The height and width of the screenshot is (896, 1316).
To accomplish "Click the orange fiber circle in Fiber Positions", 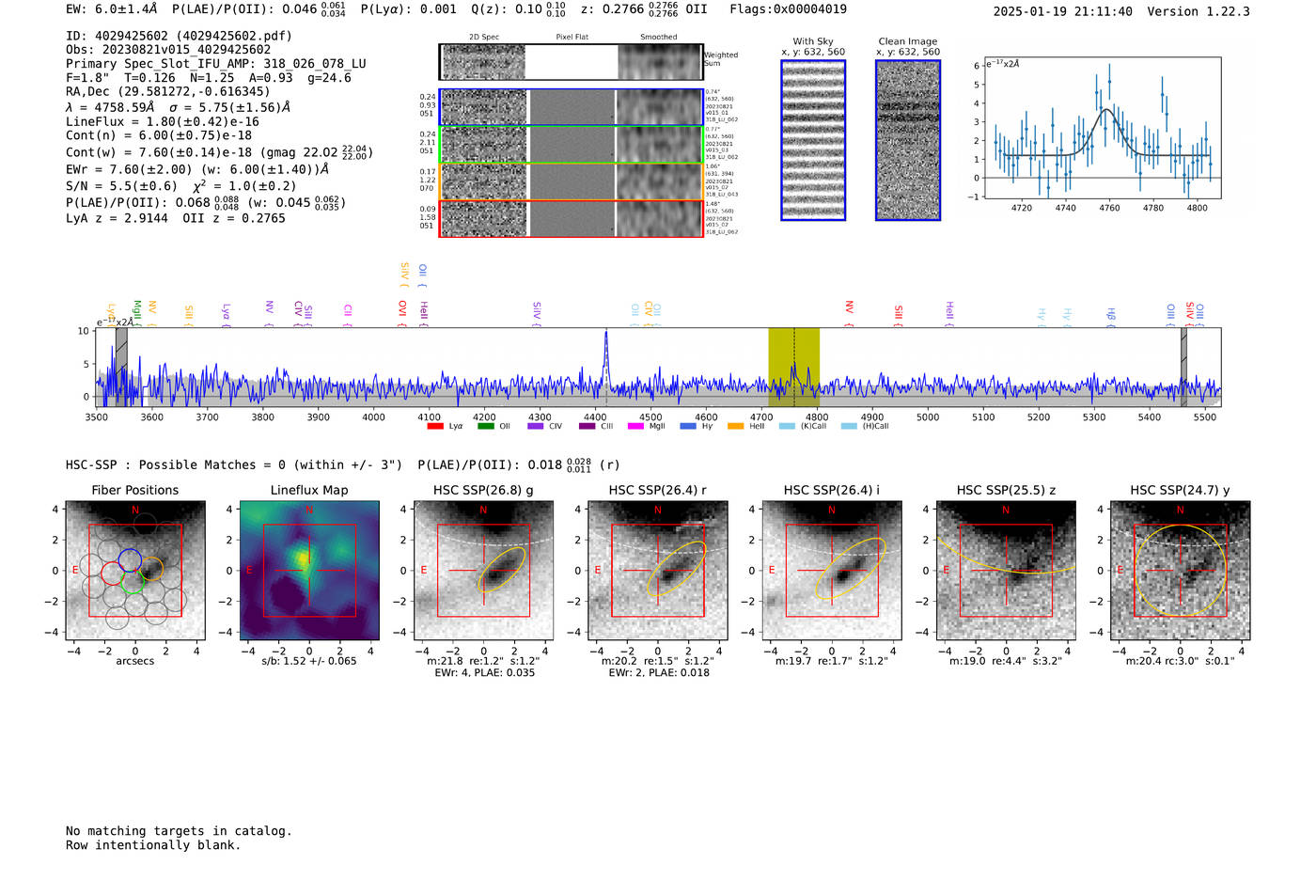I will coord(151,568).
